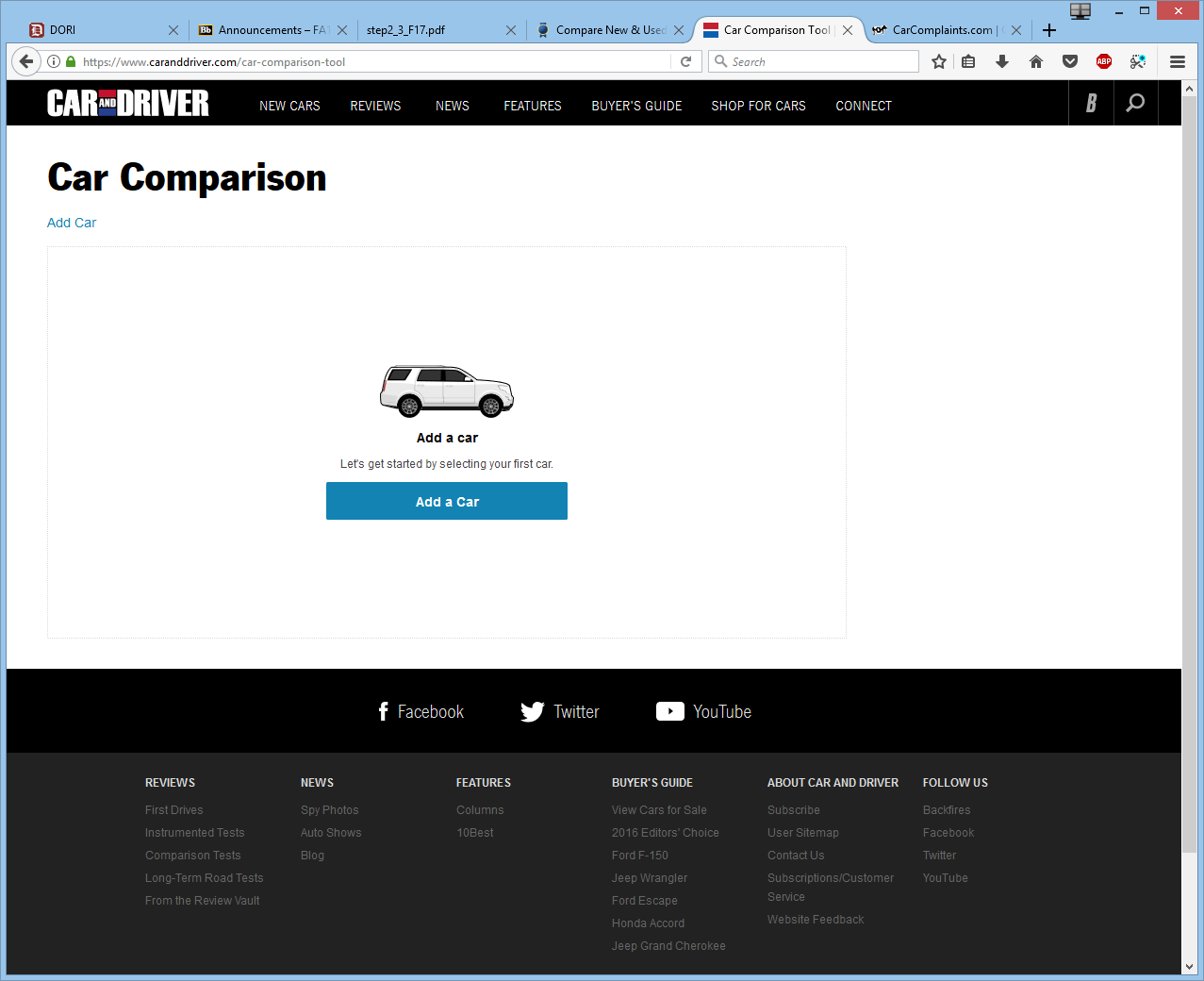
Task: Open Subscribe footer link
Action: pyautogui.click(x=793, y=810)
